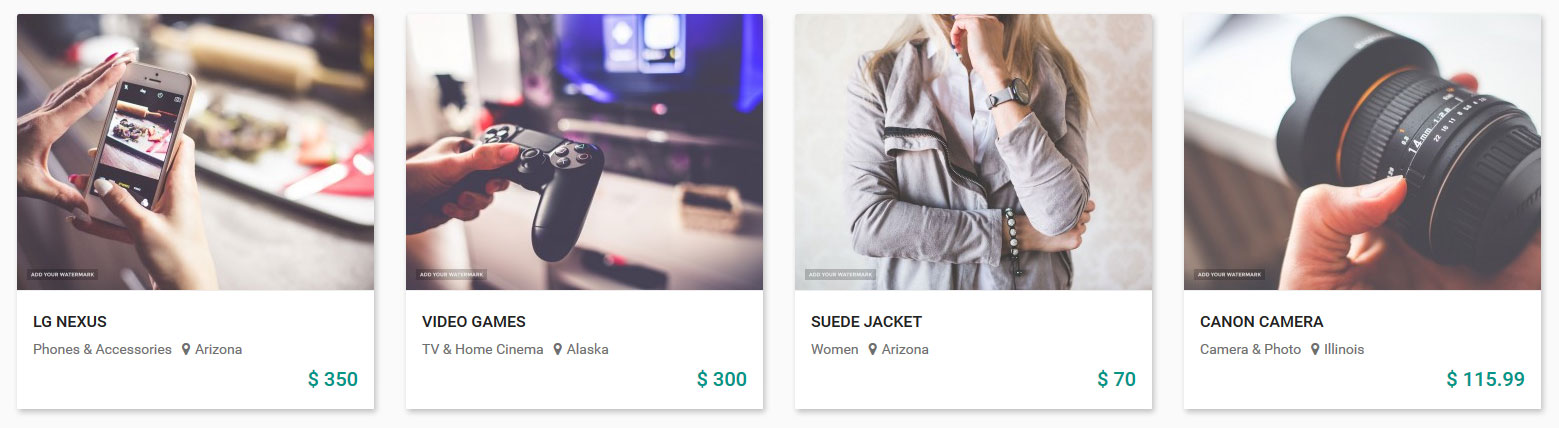The height and width of the screenshot is (428, 1559).
Task: Click the $ 350 price on LG Nexus
Action: coord(333,380)
